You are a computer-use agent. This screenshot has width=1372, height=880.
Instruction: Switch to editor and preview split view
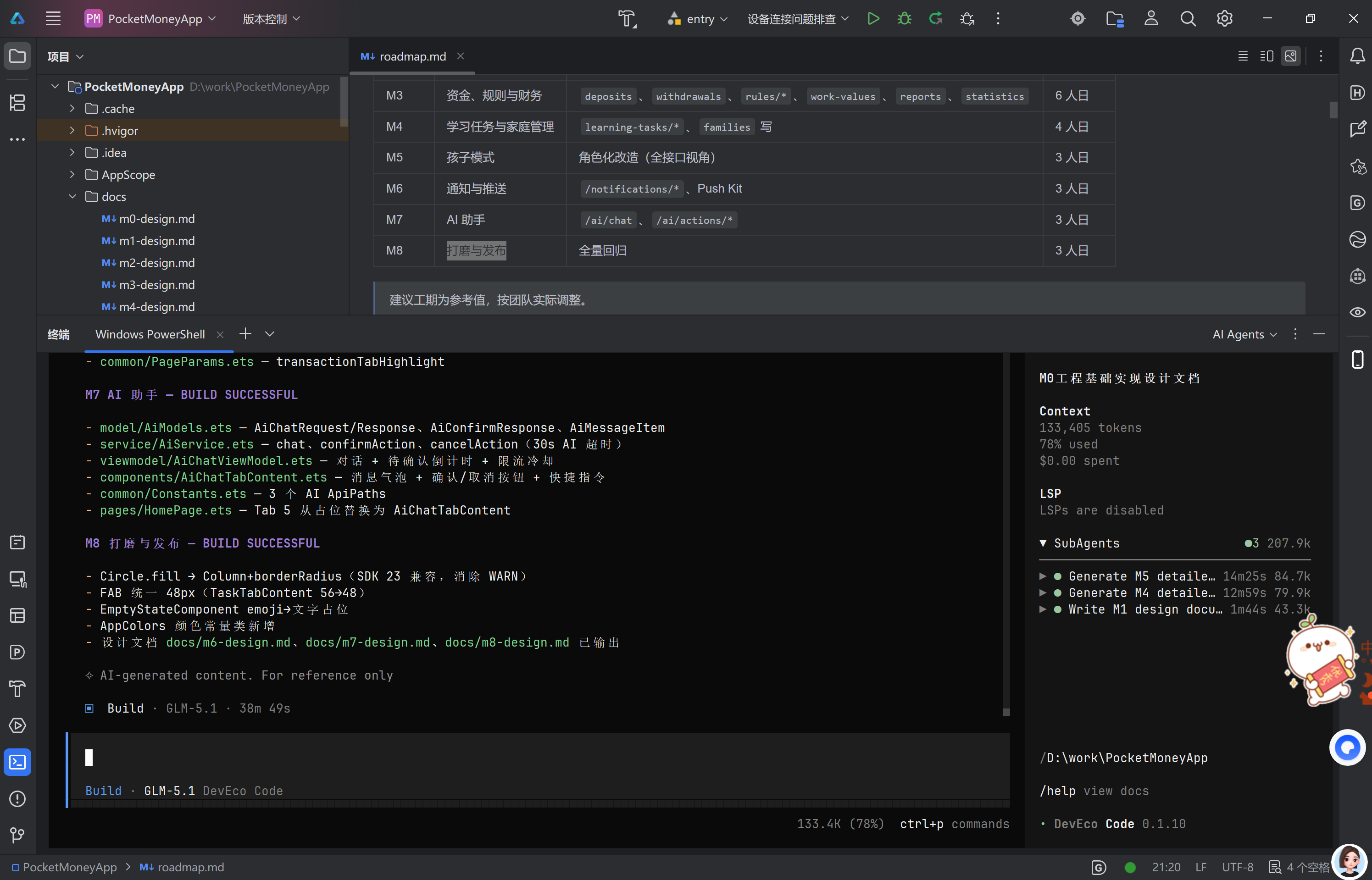tap(1266, 56)
